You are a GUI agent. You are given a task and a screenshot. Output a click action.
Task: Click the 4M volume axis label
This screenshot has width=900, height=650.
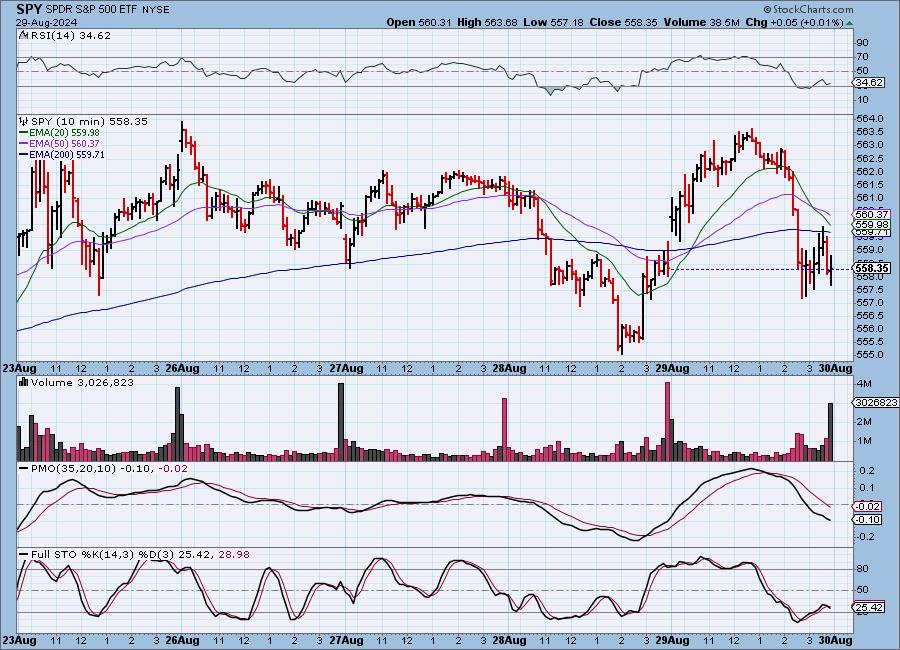click(x=864, y=383)
